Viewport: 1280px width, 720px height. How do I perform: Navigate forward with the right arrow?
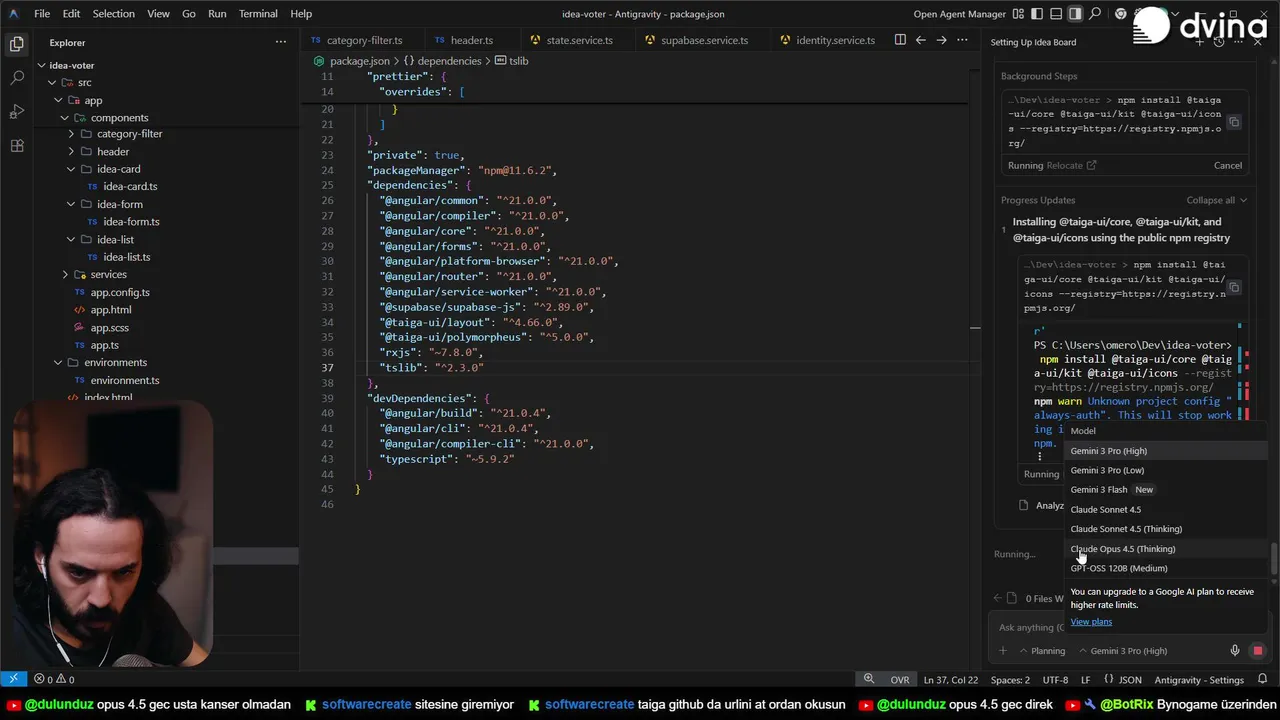(x=942, y=40)
